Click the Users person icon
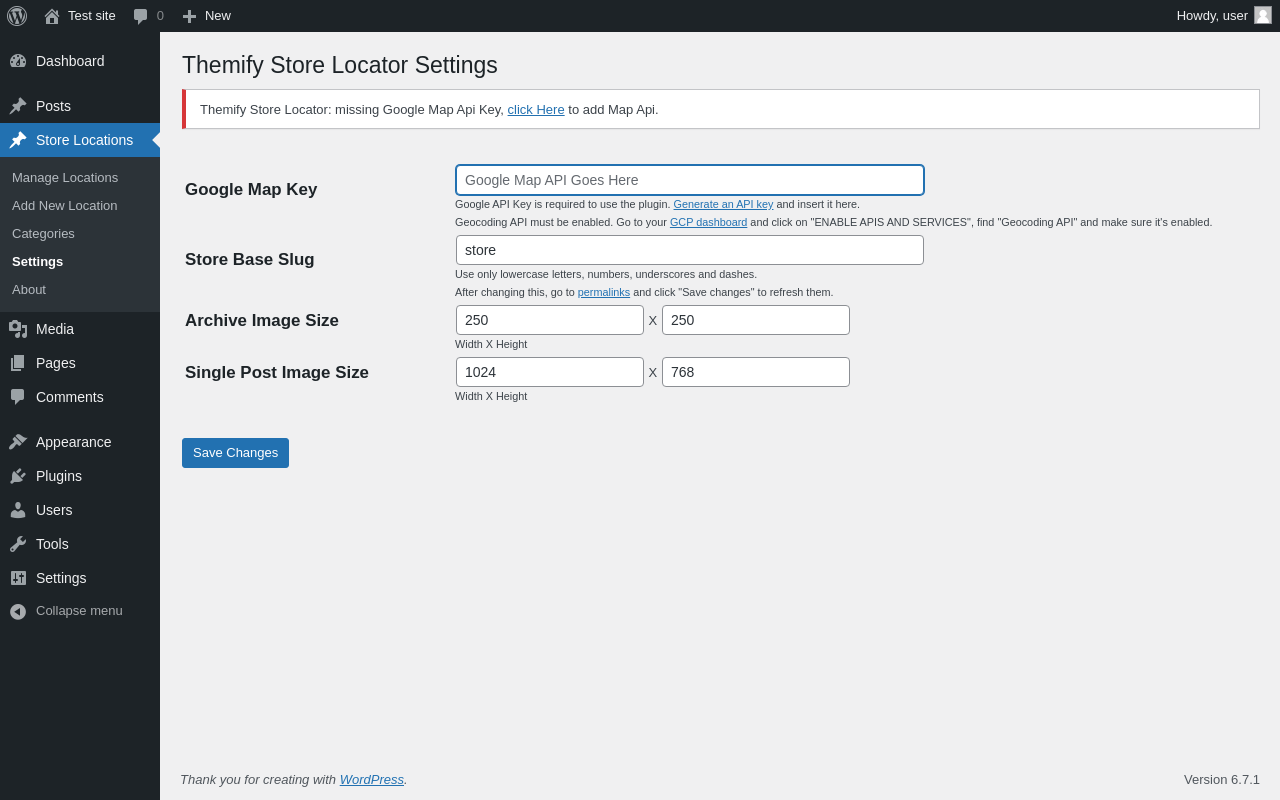Viewport: 1280px width, 800px height. coord(18,510)
